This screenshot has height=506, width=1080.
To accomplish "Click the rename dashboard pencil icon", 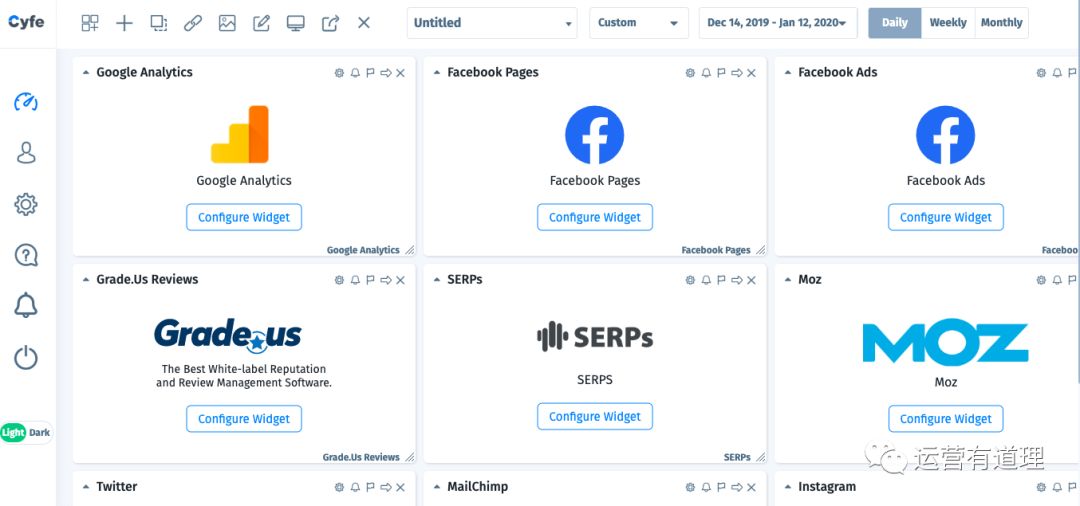I will coord(262,23).
